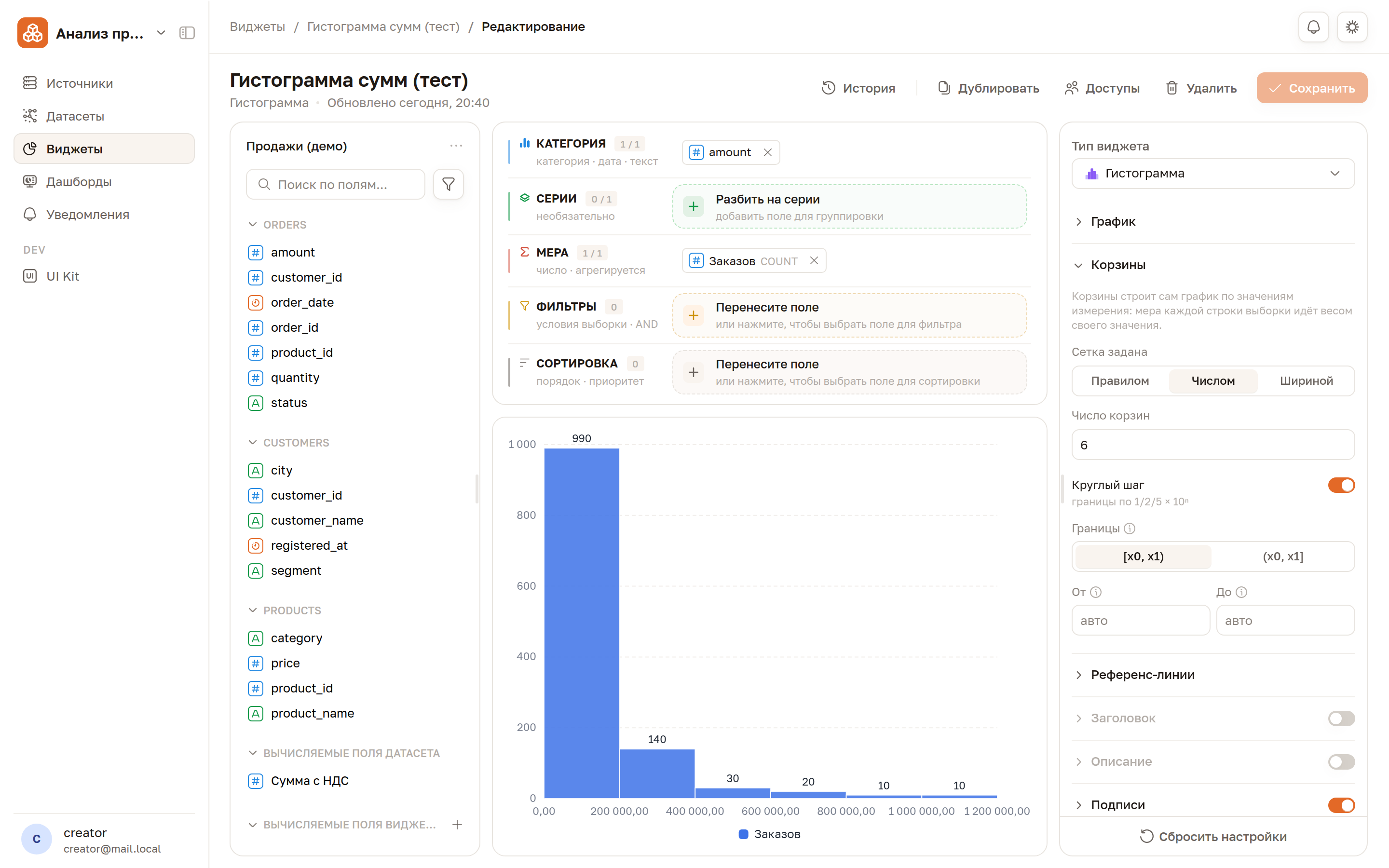Open Источники in the sidebar

[104, 83]
